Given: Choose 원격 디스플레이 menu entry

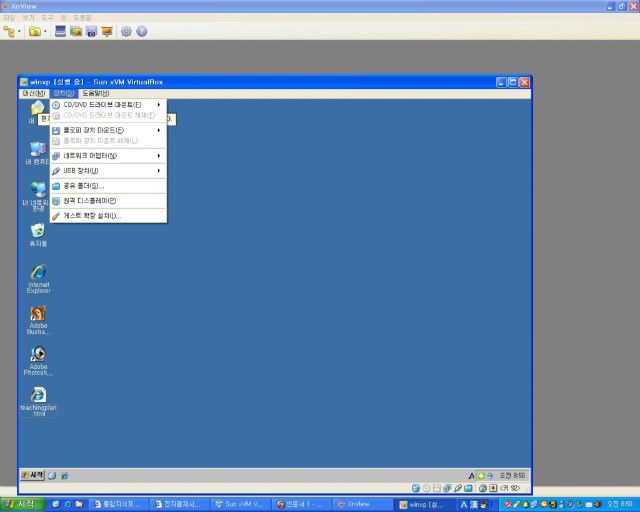Looking at the screenshot, I should pos(108,201).
